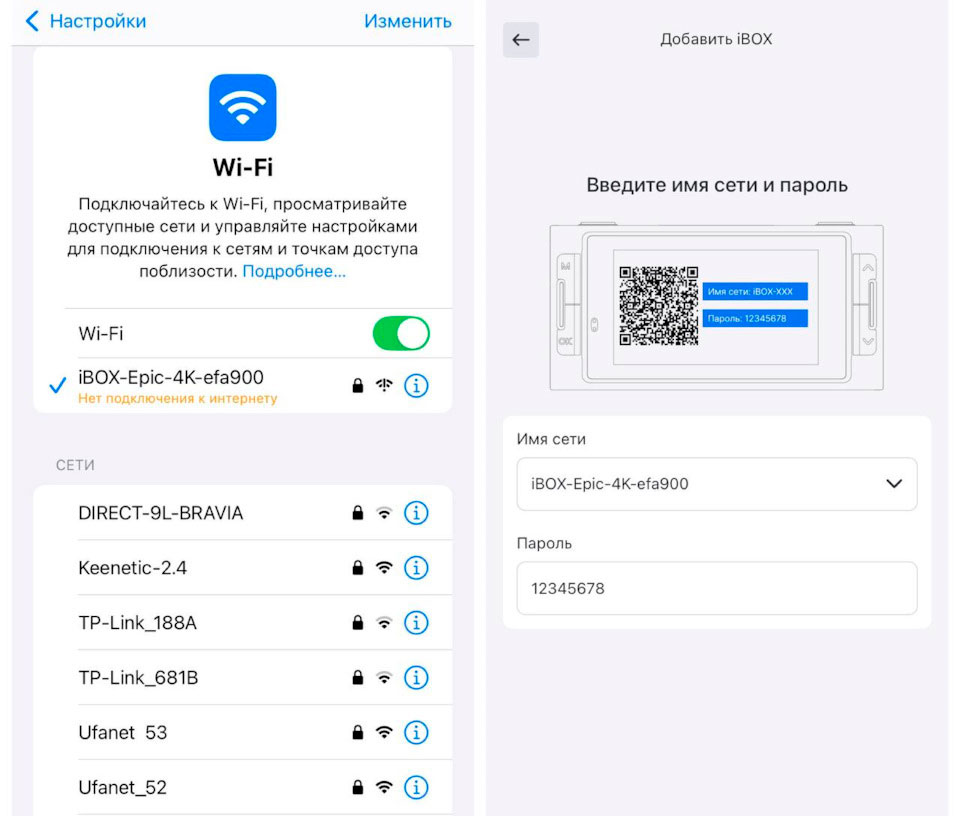Open info icon for DIRECT-9L-BRAVIA

pyautogui.click(x=416, y=513)
